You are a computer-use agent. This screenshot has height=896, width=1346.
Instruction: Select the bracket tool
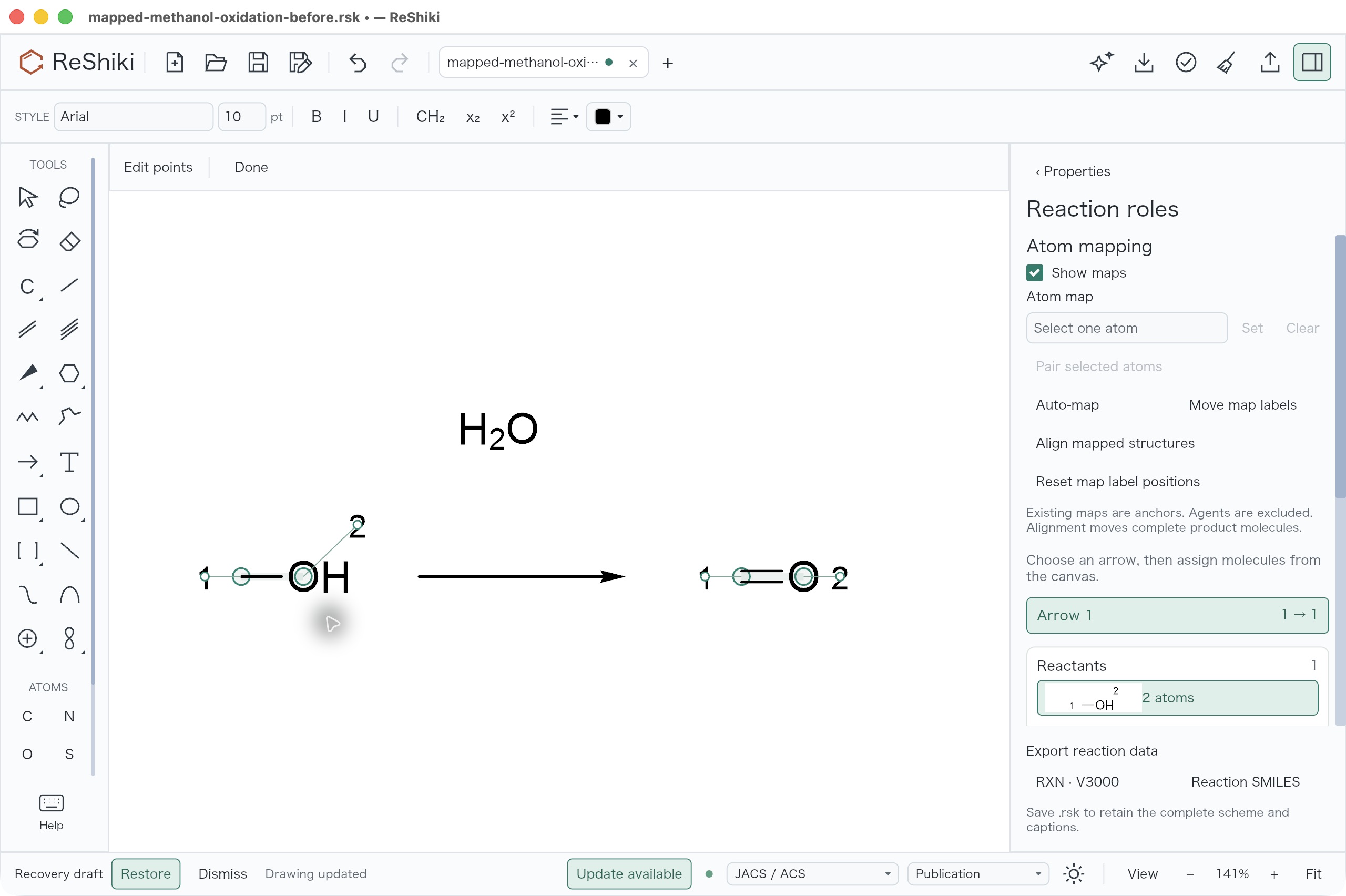pos(27,551)
